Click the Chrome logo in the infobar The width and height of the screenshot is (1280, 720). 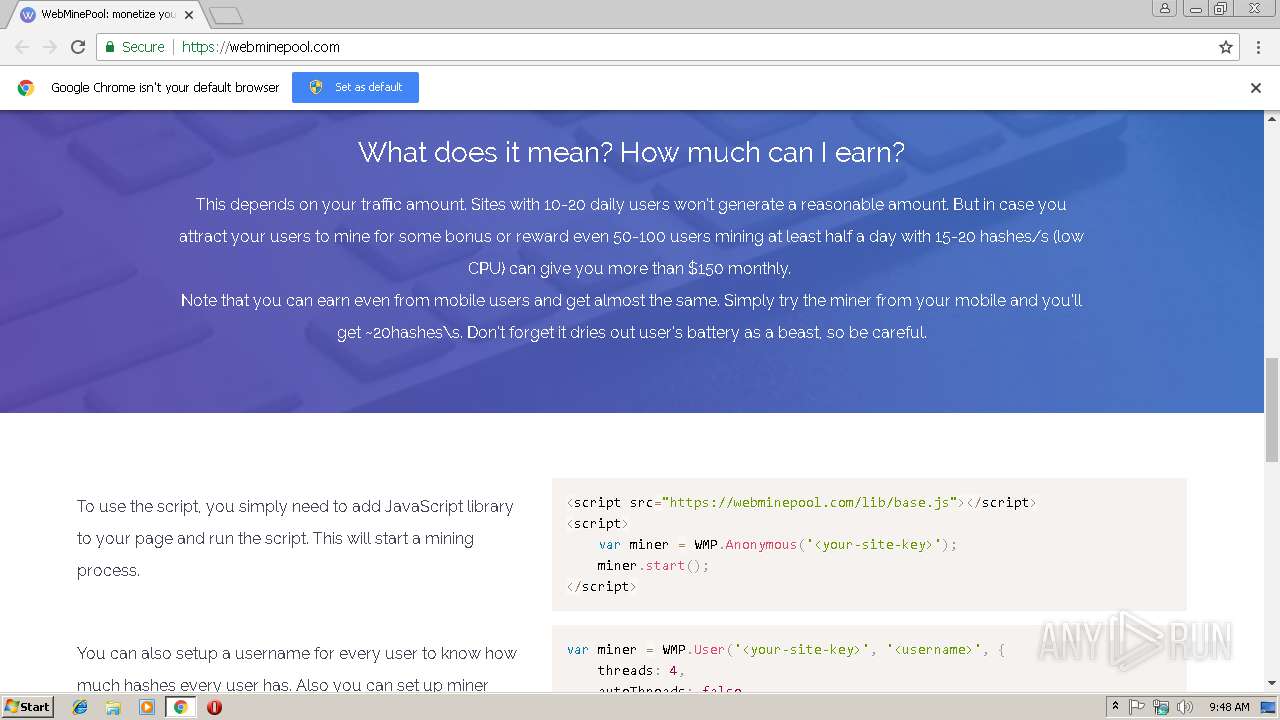26,88
